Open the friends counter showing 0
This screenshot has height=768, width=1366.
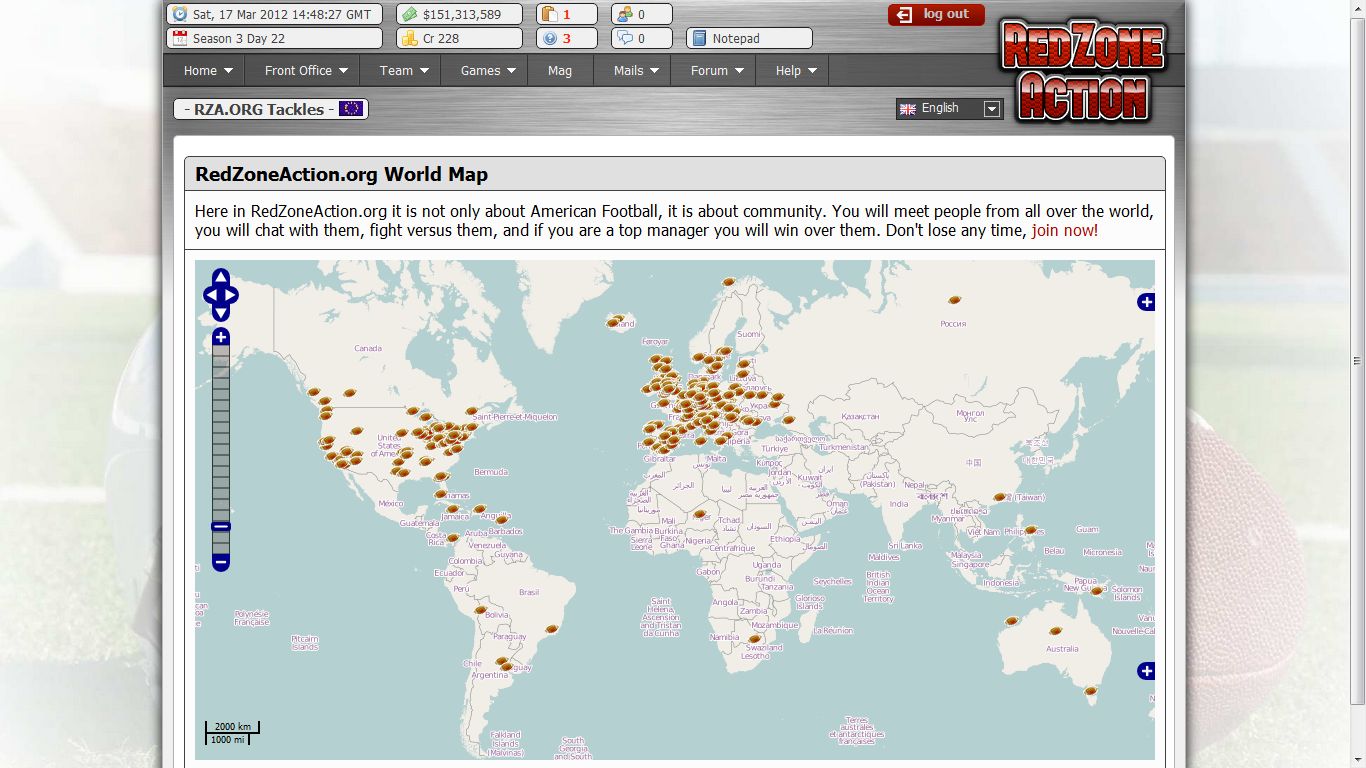tap(641, 14)
